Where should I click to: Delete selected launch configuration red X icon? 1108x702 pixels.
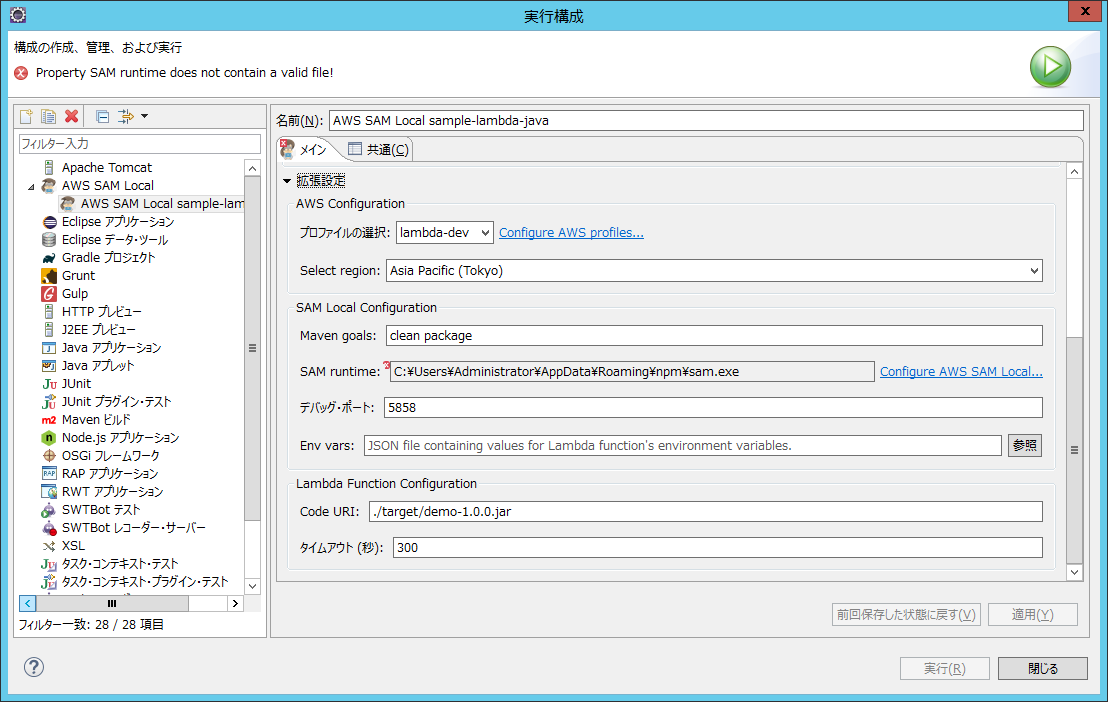[x=71, y=117]
